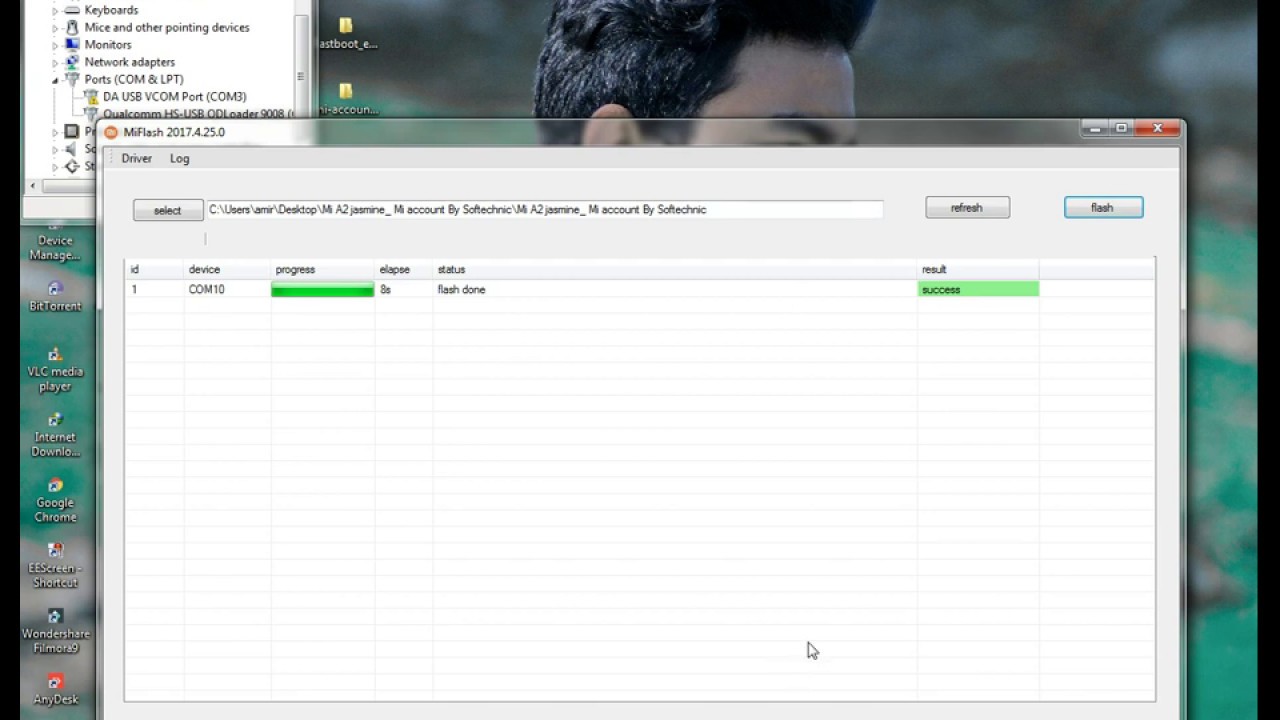Select the VLC media player desktop icon
The width and height of the screenshot is (1280, 720).
click(55, 370)
